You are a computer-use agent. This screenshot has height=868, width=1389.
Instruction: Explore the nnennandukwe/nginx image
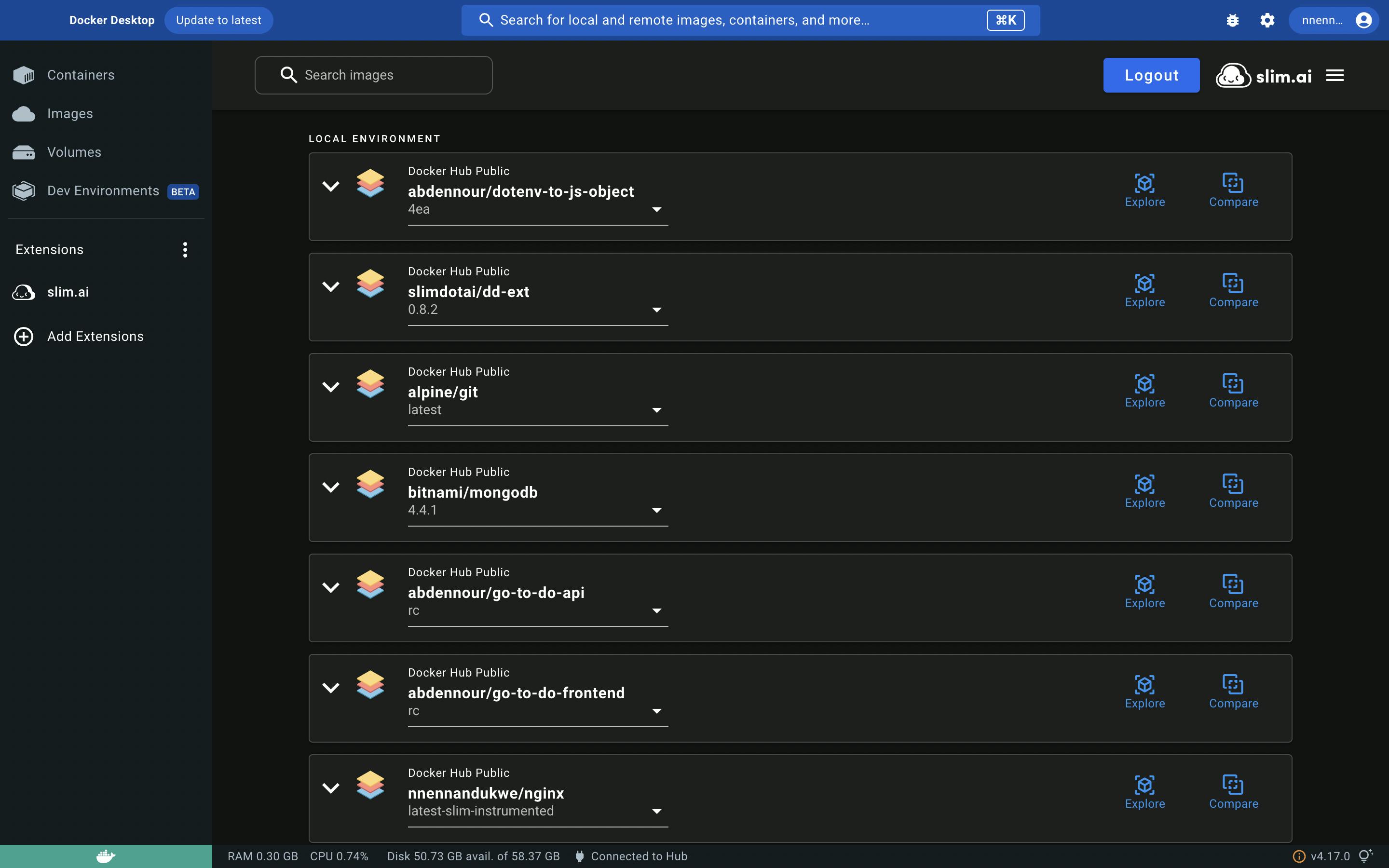(1144, 793)
